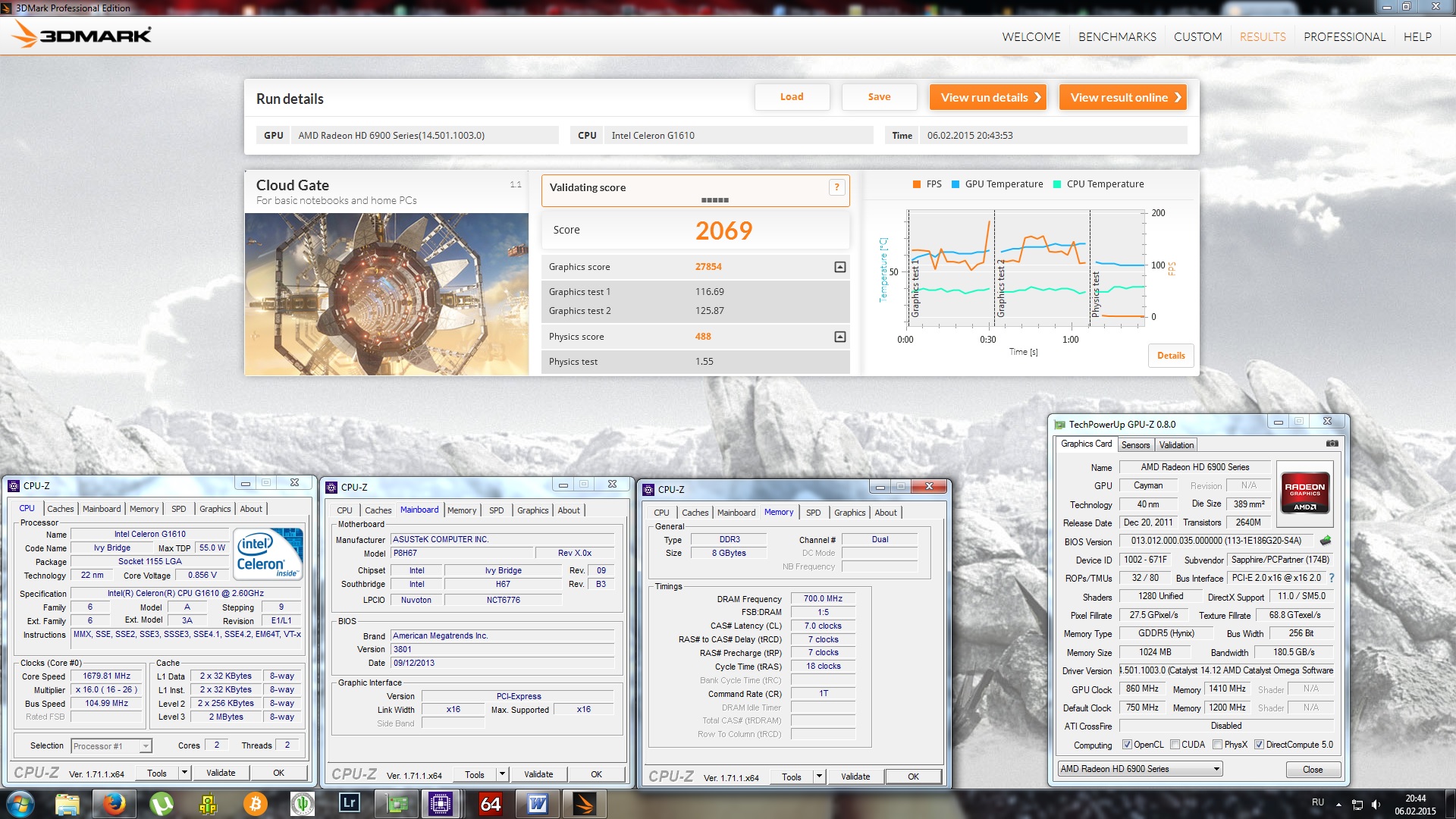This screenshot has width=1456, height=819.
Task: Open the Bitcoin app from the taskbar
Action: point(256,804)
